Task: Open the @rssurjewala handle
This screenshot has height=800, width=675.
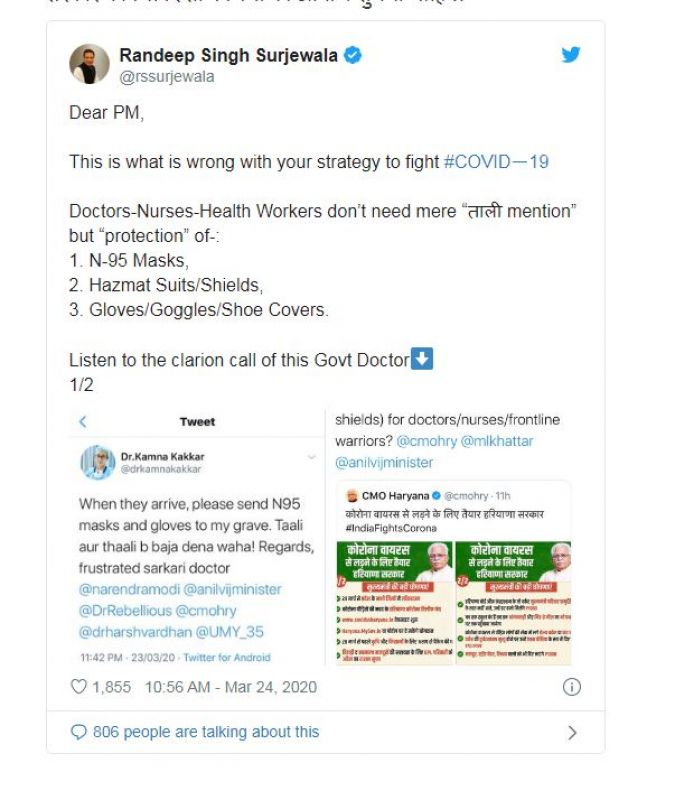Action: point(167,77)
